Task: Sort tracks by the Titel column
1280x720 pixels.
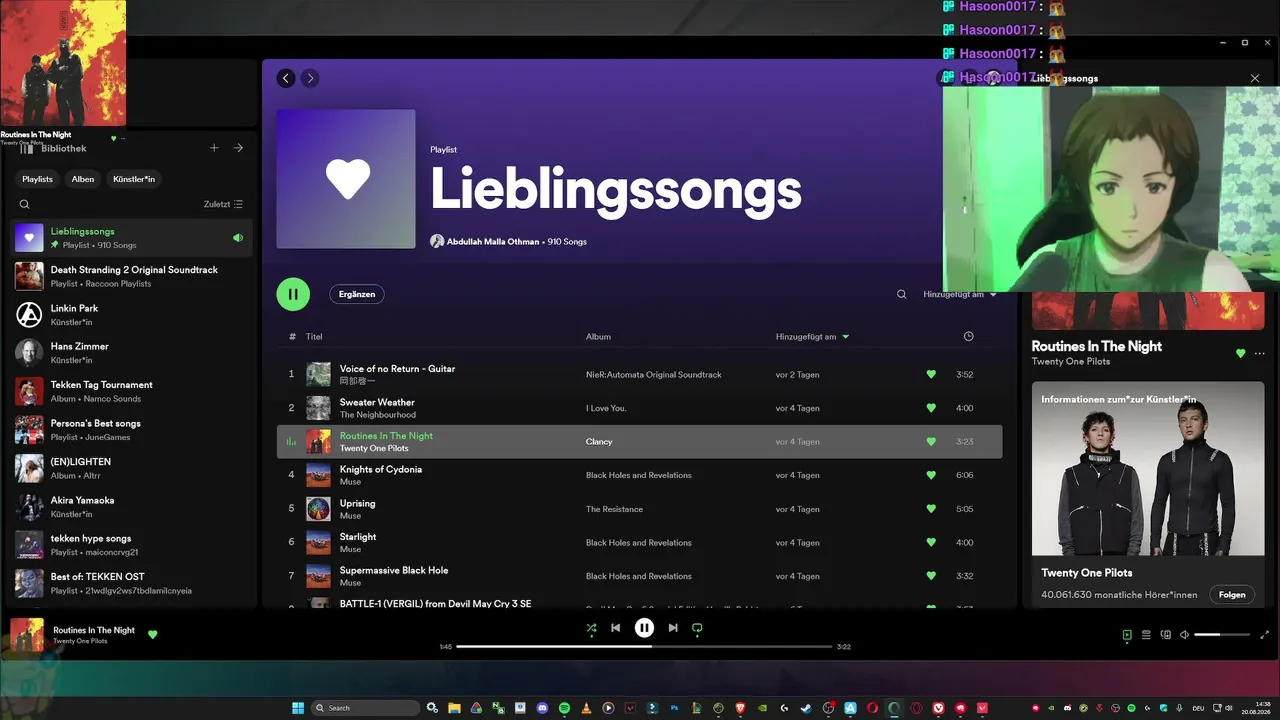Action: pos(314,337)
